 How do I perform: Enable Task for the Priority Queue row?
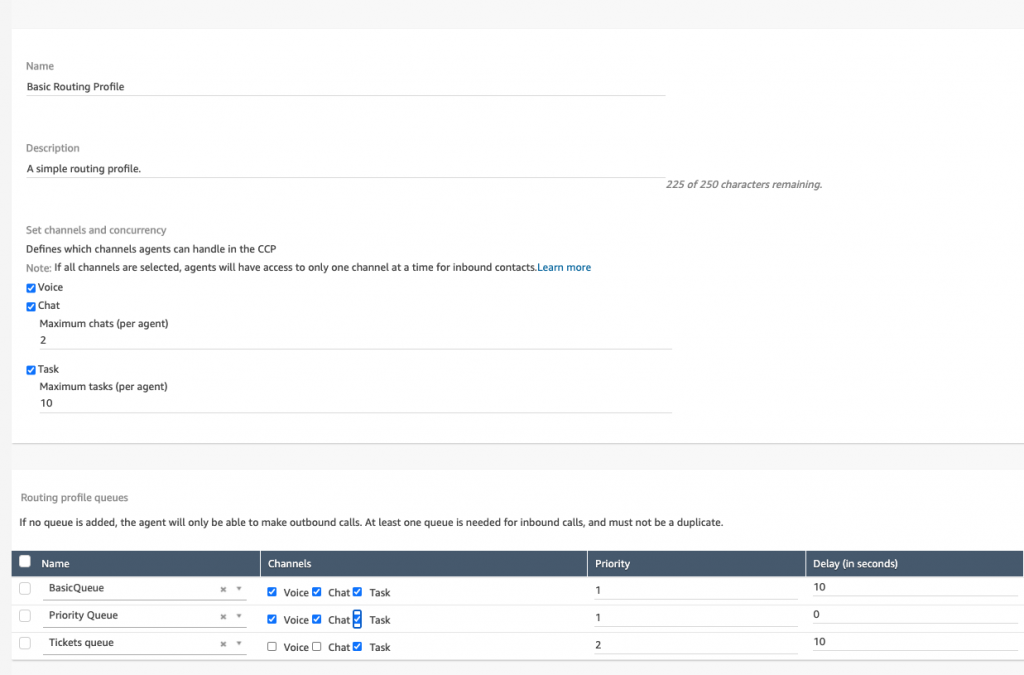[x=356, y=619]
